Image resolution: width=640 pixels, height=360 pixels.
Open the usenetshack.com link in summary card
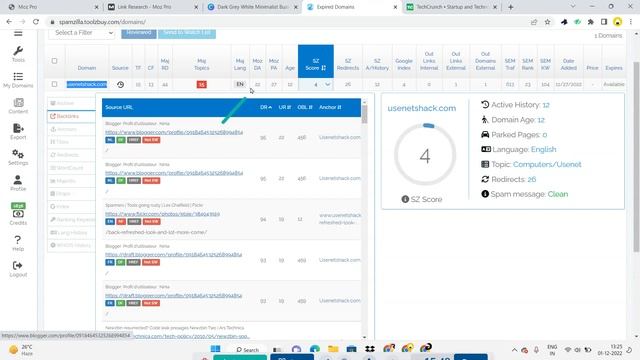coord(422,108)
